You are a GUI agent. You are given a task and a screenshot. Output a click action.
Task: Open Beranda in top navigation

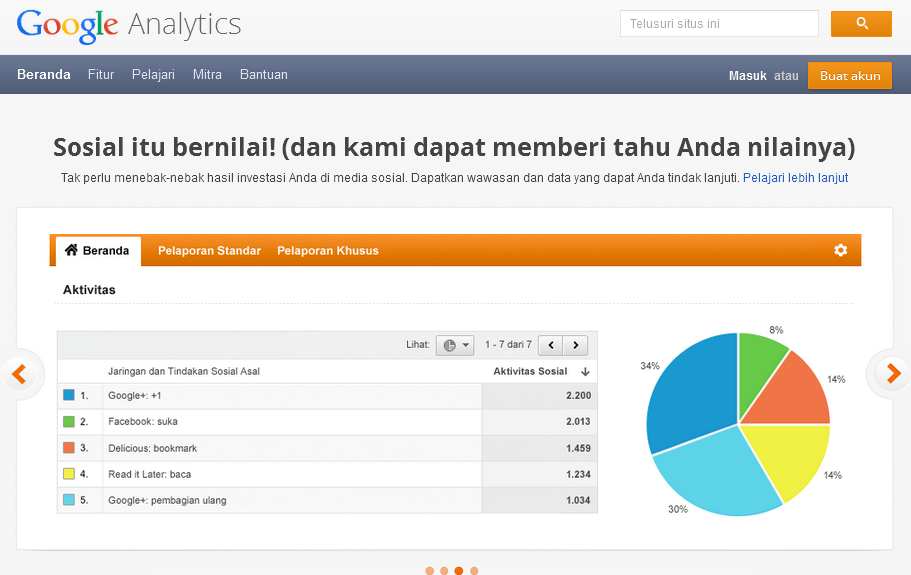(44, 74)
